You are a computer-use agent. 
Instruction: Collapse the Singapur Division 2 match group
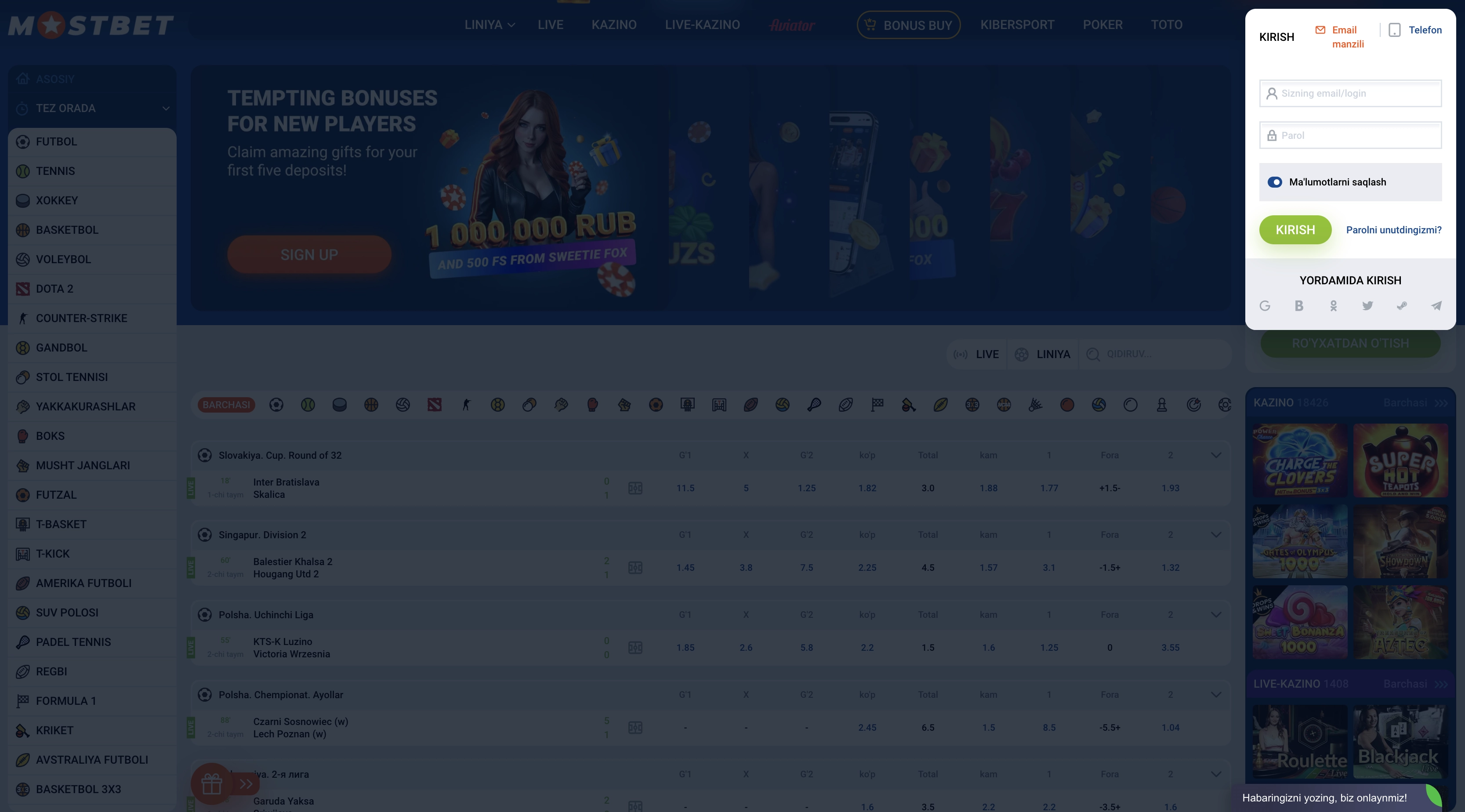(x=1216, y=534)
